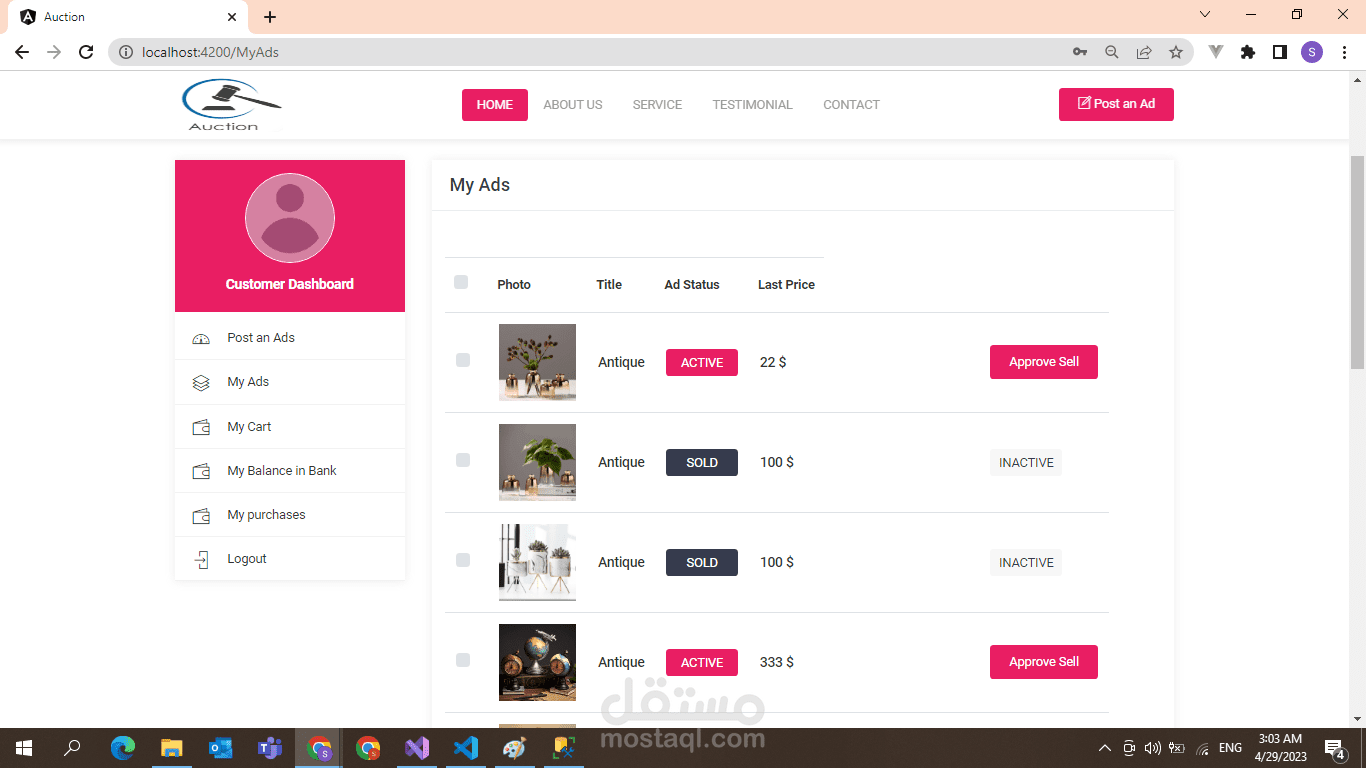Image resolution: width=1366 pixels, height=768 pixels.
Task: Click Logout in sidebar
Action: 290,559
